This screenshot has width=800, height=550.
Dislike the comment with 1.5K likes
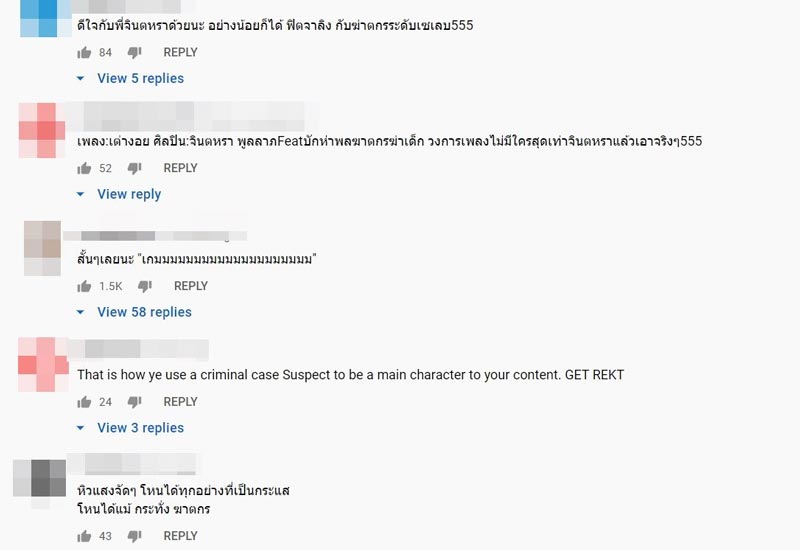(x=144, y=286)
